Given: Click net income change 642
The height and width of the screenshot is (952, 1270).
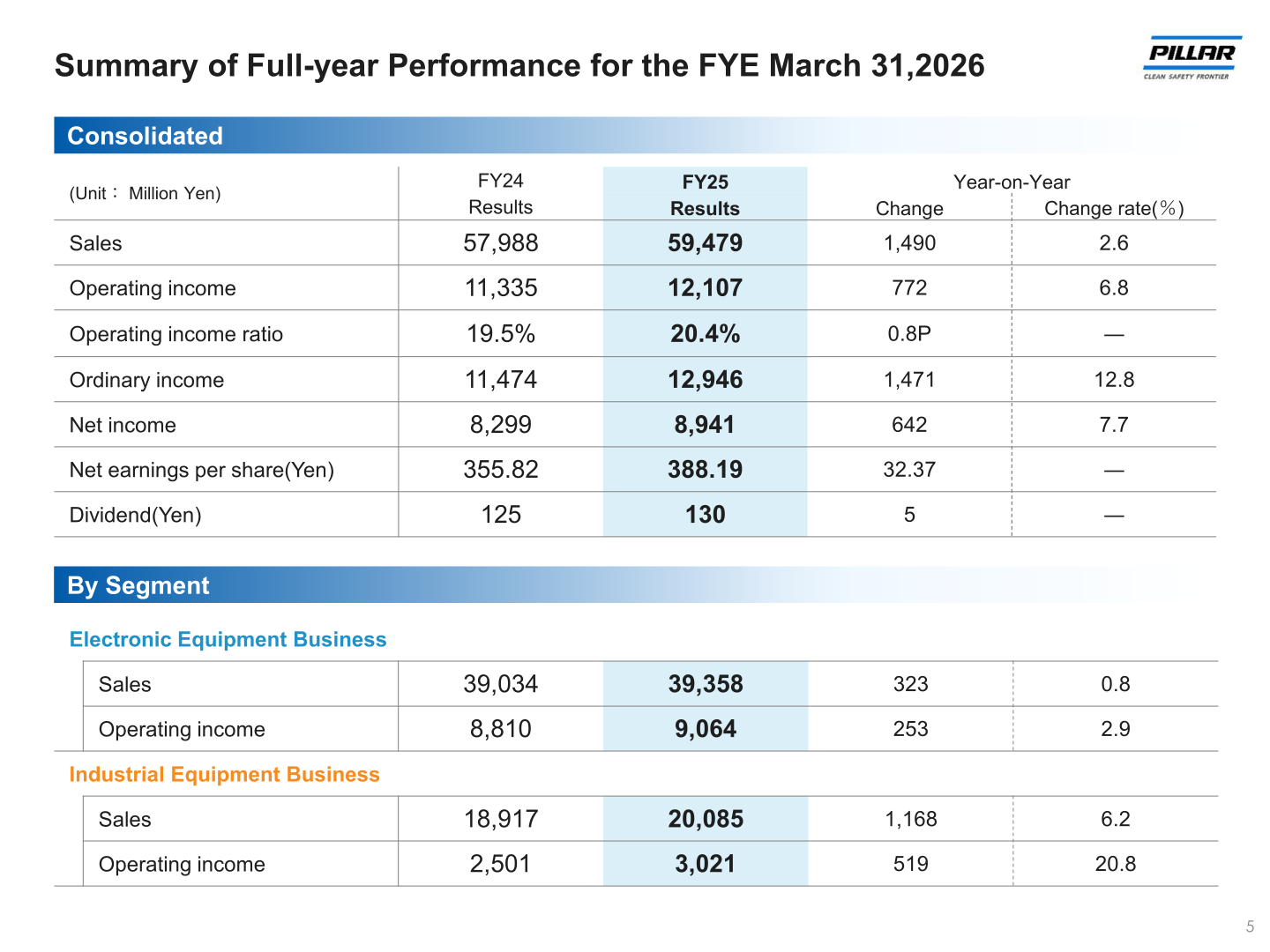Looking at the screenshot, I should click(910, 425).
